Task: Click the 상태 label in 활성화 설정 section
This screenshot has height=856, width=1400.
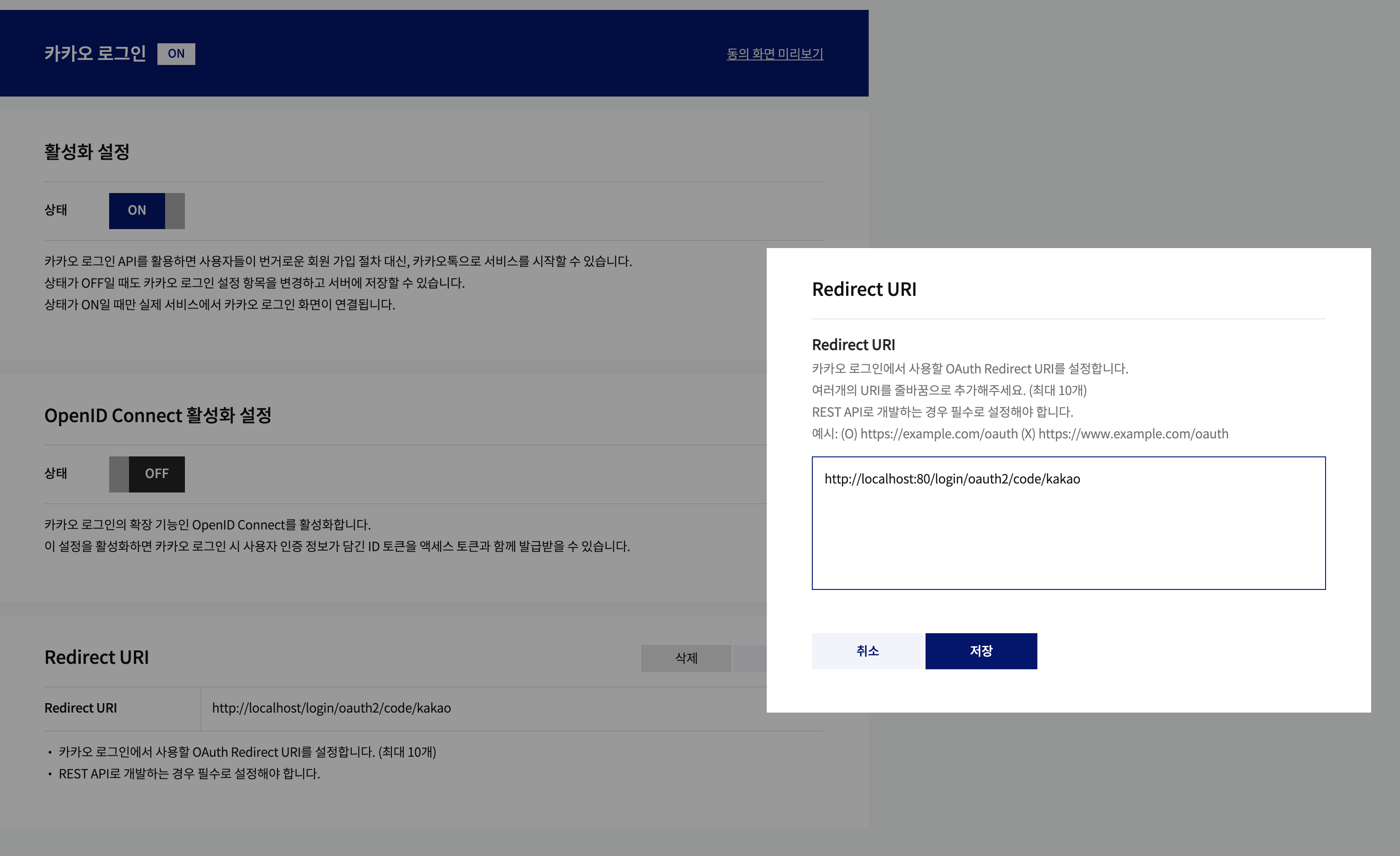Action: pos(55,210)
